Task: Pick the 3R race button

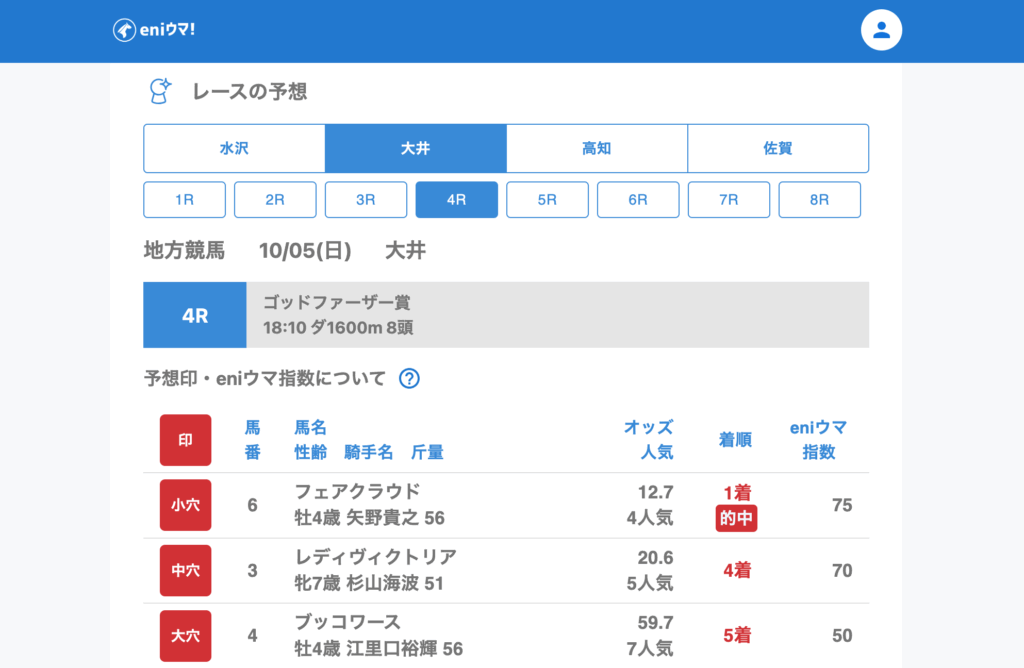Action: pos(366,200)
